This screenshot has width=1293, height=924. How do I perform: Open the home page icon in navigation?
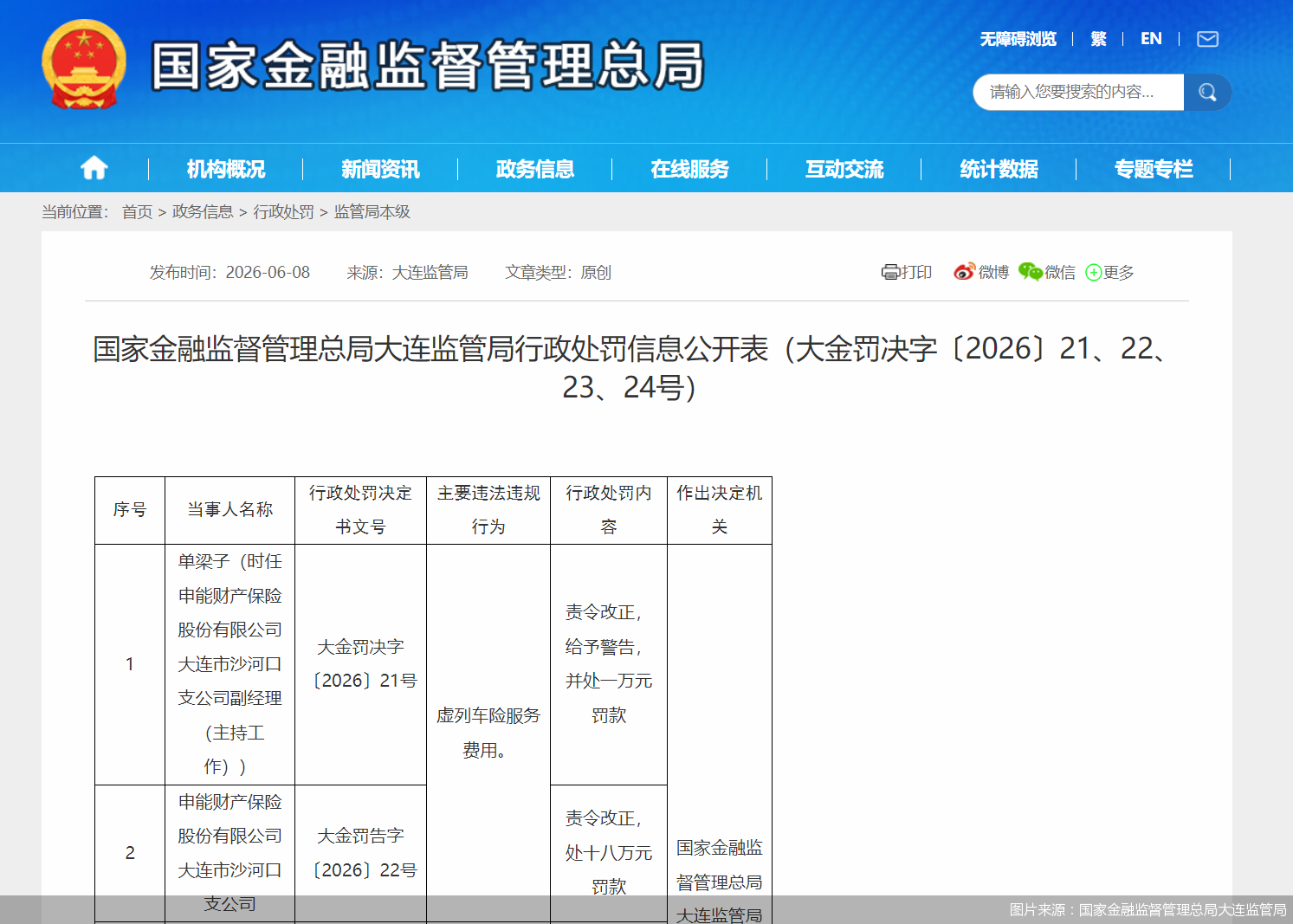click(x=94, y=168)
